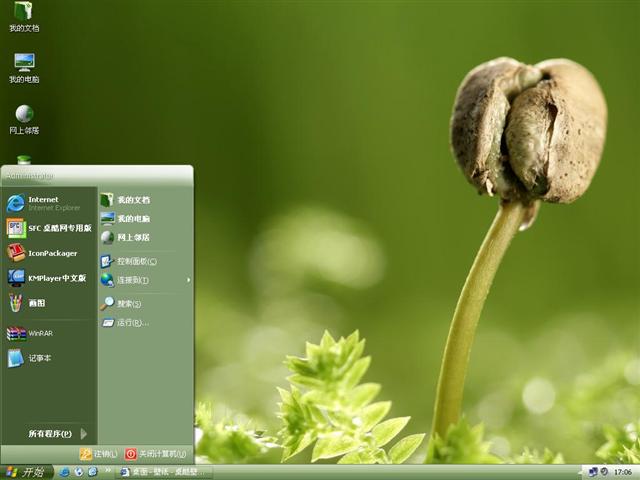Expand taskbar quick launch chevron

point(107,471)
